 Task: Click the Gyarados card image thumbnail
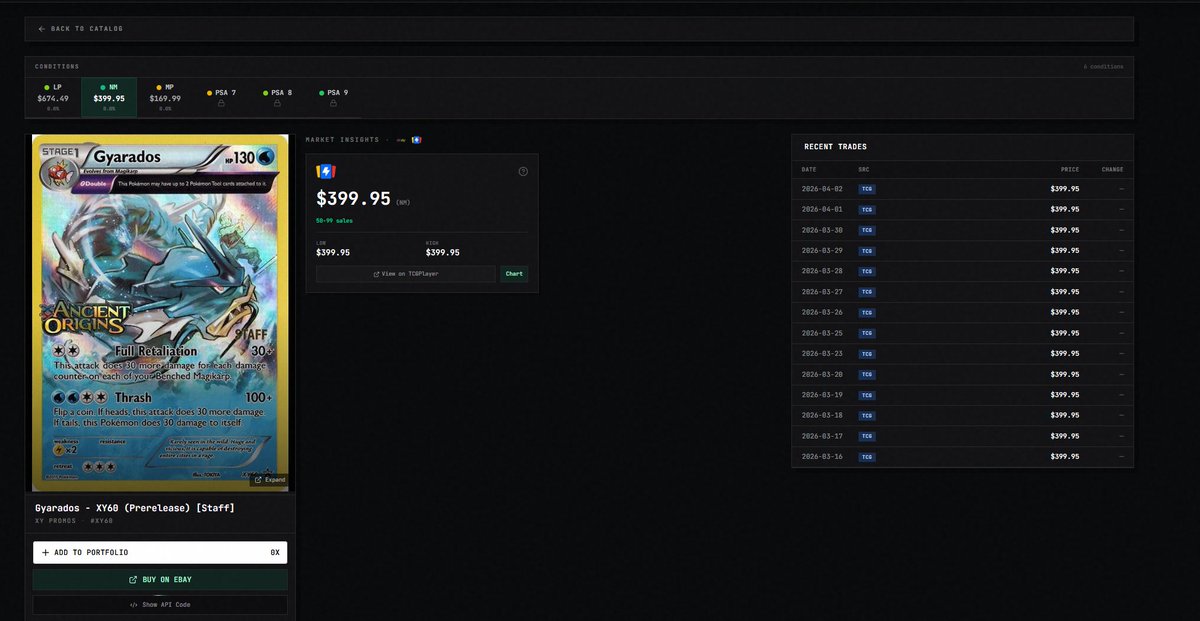(161, 313)
